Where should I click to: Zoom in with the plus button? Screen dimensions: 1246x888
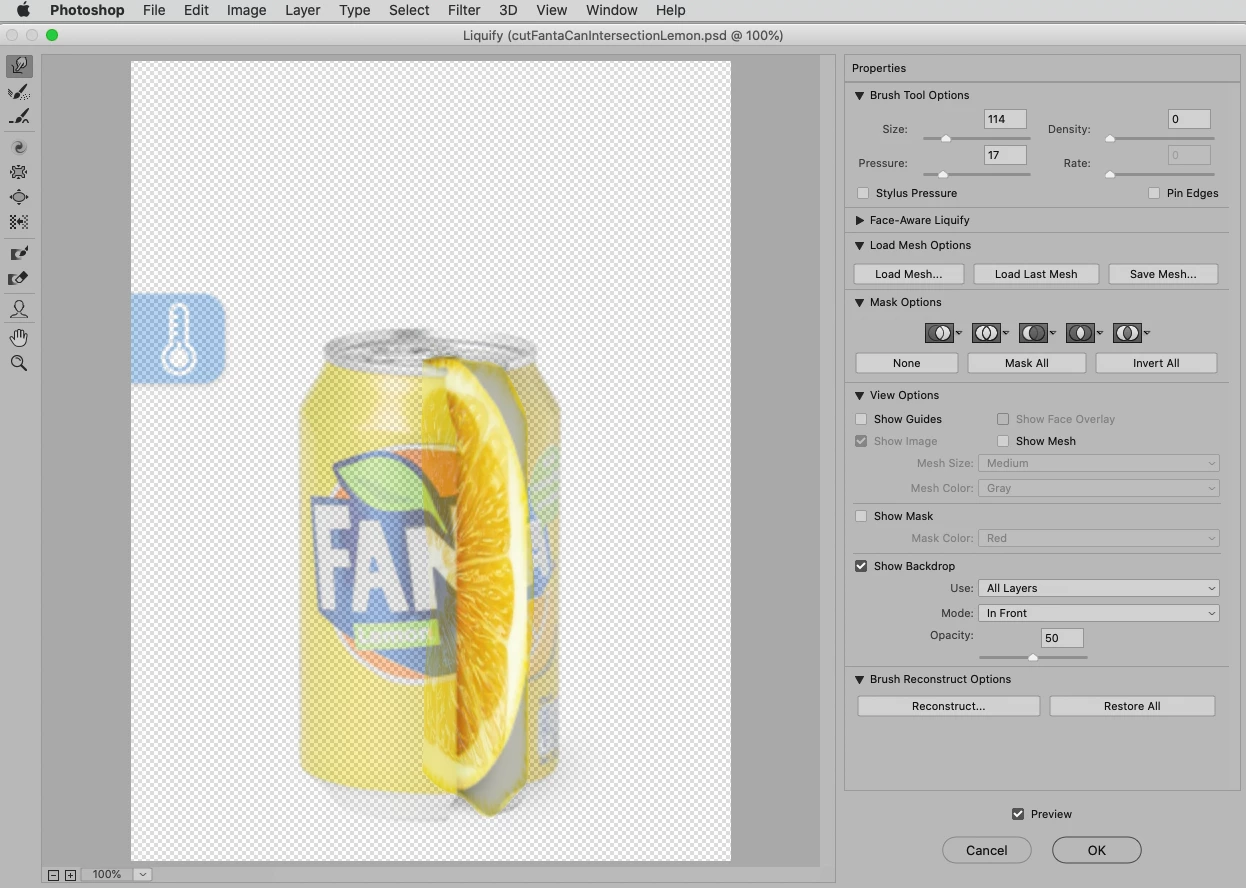click(70, 875)
